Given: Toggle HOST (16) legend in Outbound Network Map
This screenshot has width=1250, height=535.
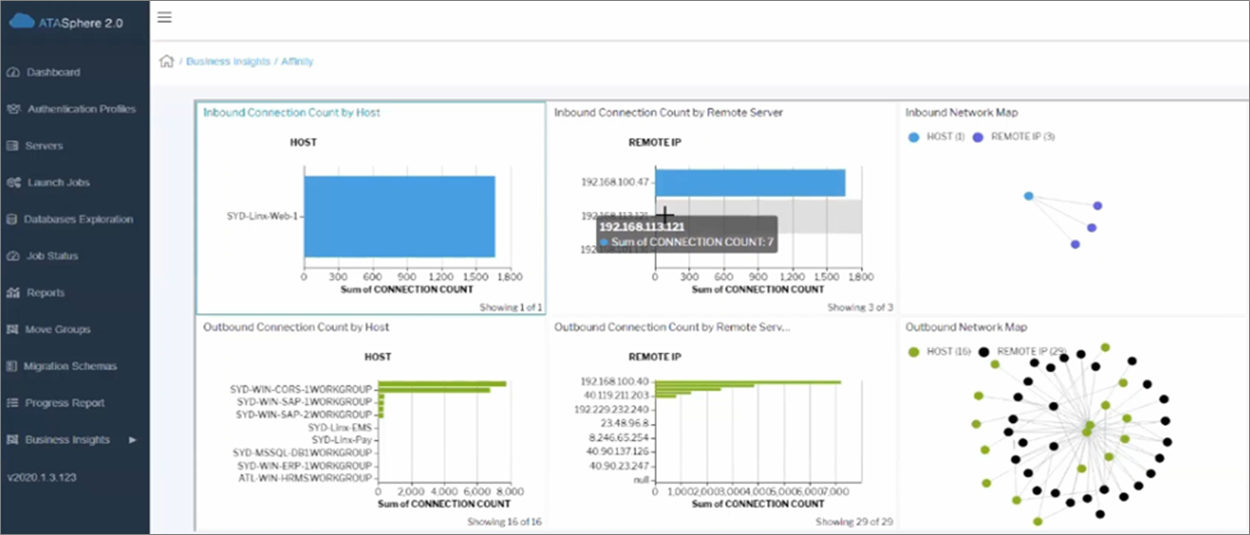Looking at the screenshot, I should click(939, 352).
